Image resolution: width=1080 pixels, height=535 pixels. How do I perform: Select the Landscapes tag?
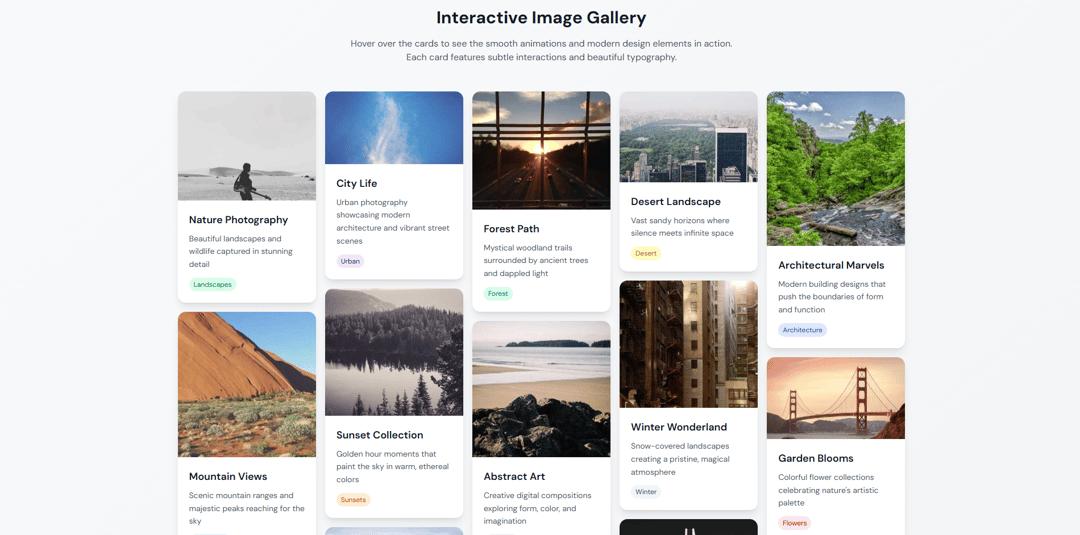point(213,284)
